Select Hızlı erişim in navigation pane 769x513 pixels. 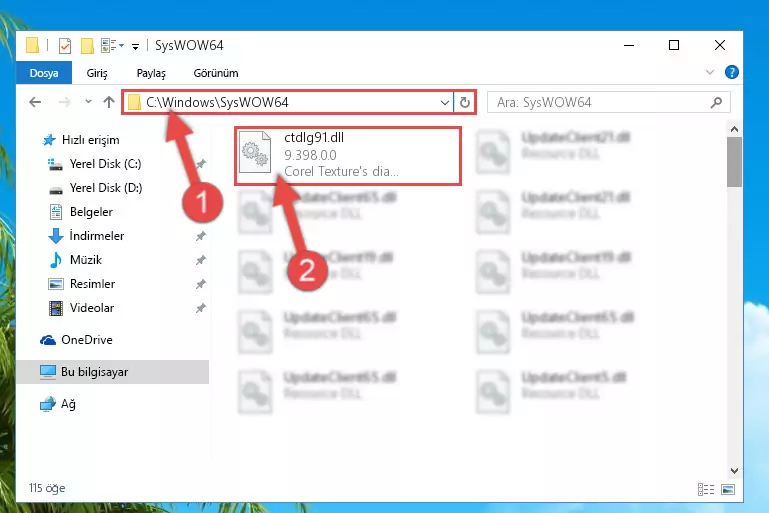[x=81, y=140]
